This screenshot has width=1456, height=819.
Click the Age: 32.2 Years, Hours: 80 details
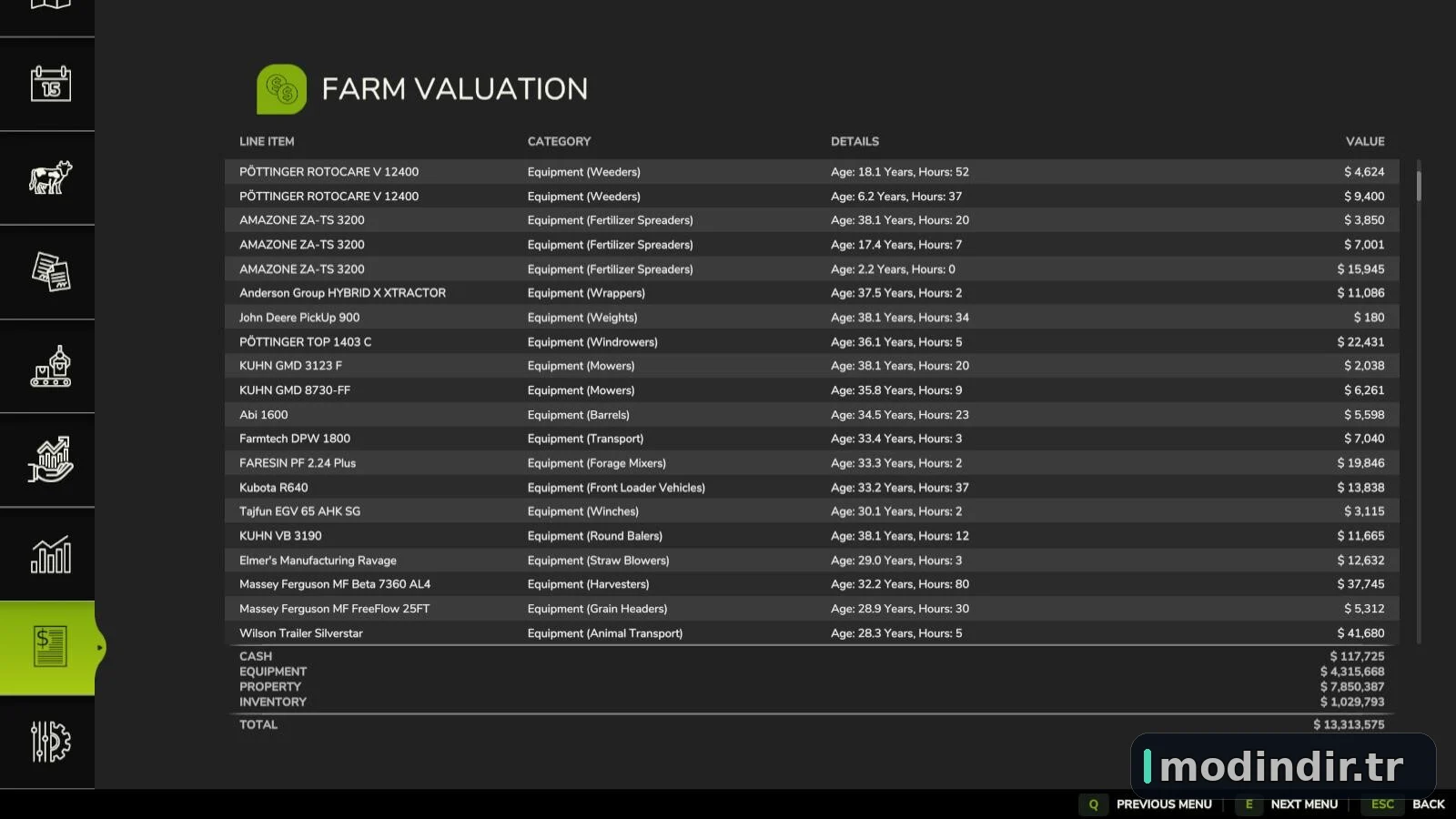click(x=900, y=584)
